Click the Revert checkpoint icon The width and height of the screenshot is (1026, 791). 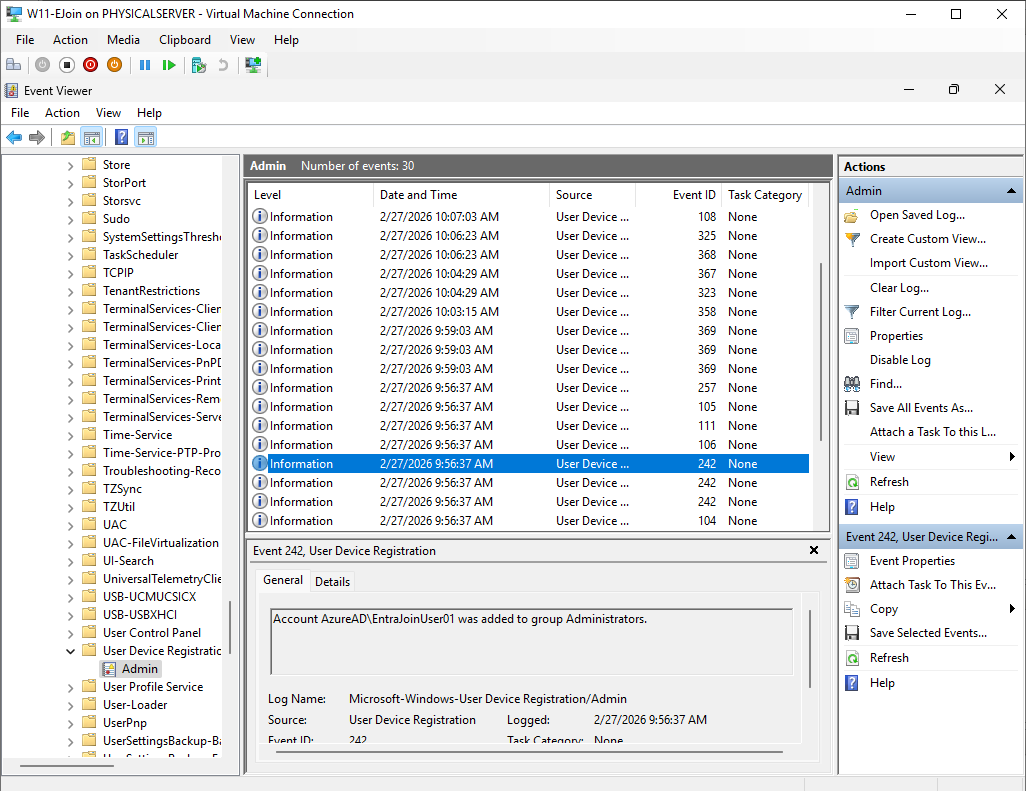[x=223, y=65]
